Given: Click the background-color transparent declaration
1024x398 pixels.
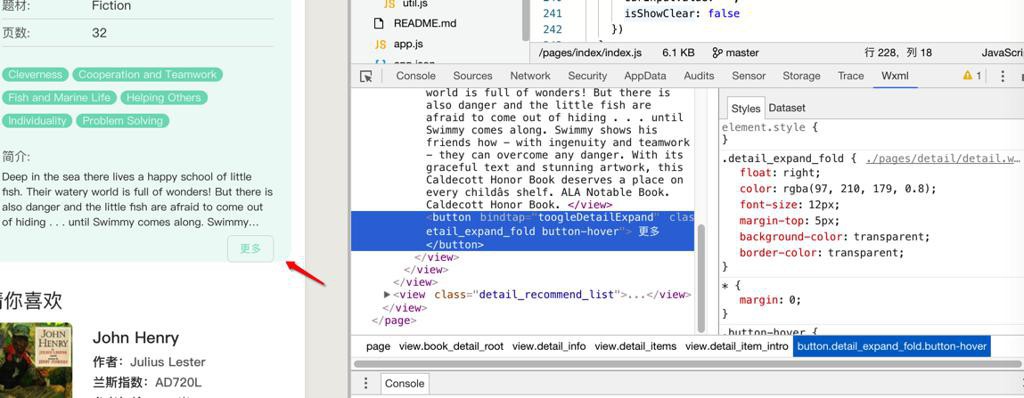Looking at the screenshot, I should (835, 237).
